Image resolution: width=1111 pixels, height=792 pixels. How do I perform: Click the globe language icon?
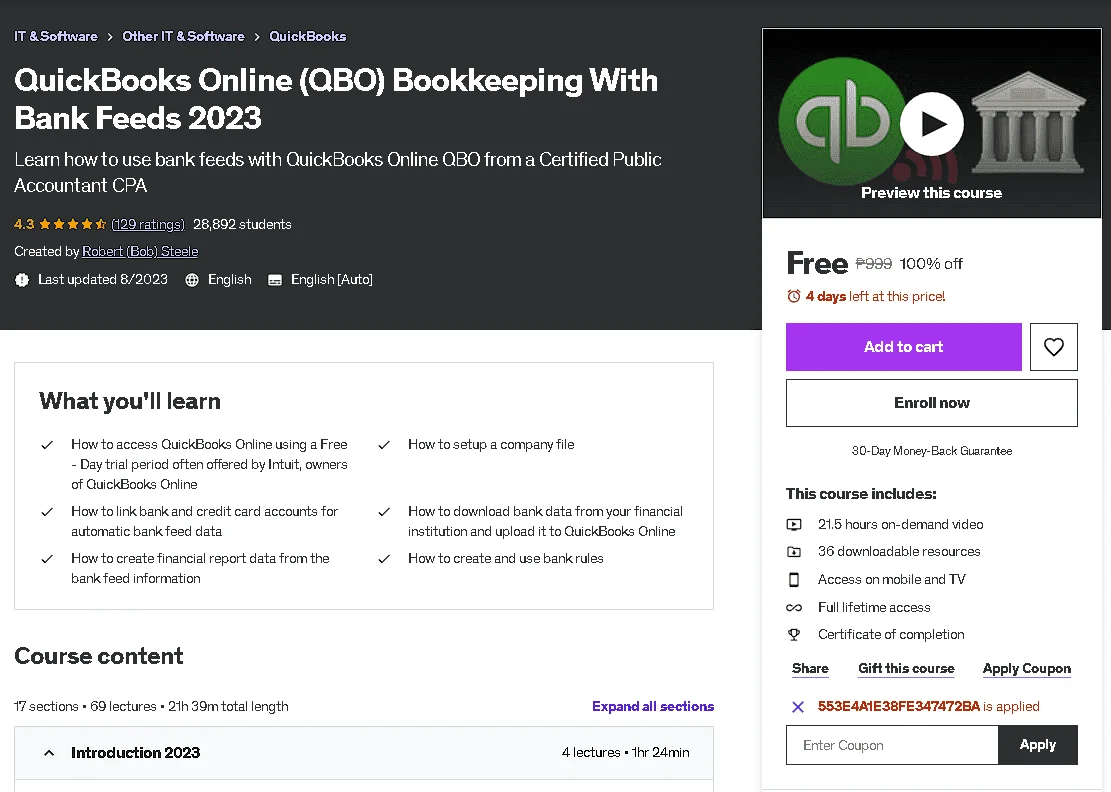191,280
